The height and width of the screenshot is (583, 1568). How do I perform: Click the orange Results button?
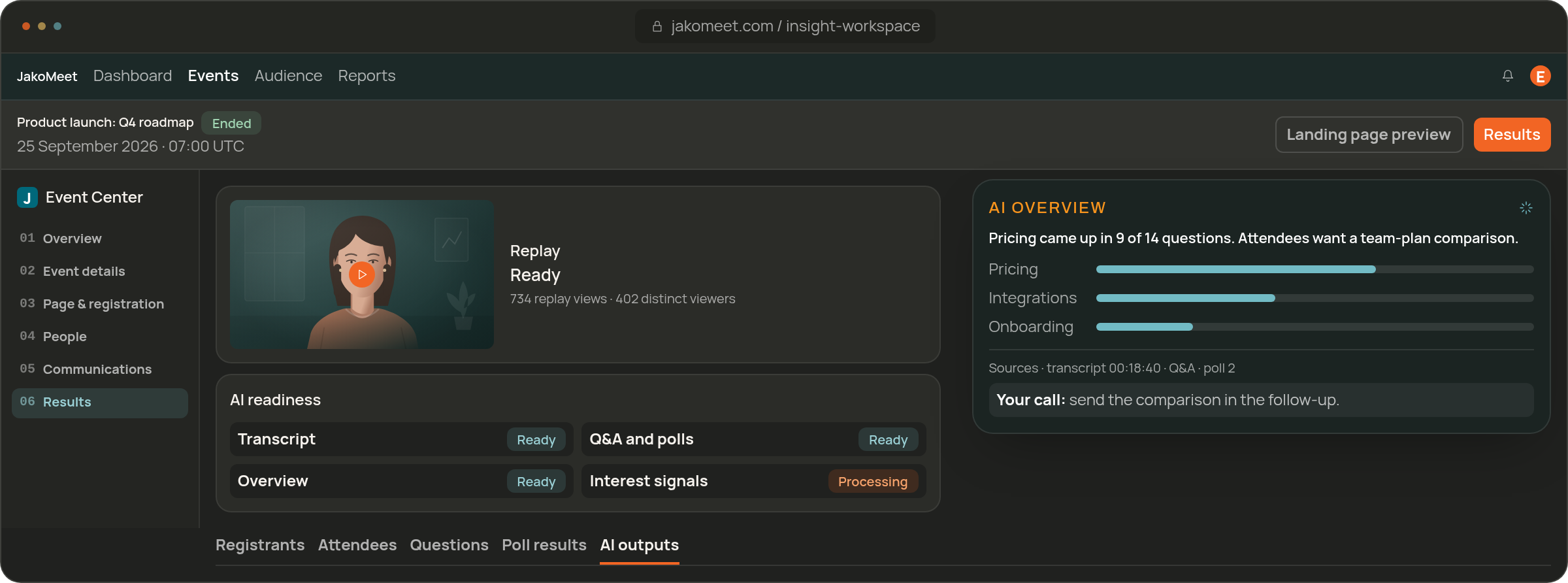[x=1512, y=135]
